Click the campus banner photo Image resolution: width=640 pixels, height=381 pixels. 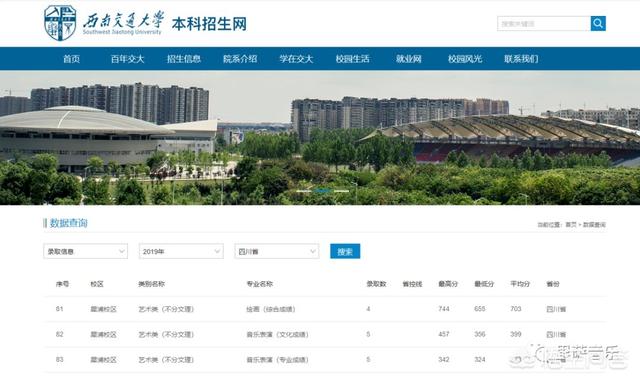click(x=320, y=138)
